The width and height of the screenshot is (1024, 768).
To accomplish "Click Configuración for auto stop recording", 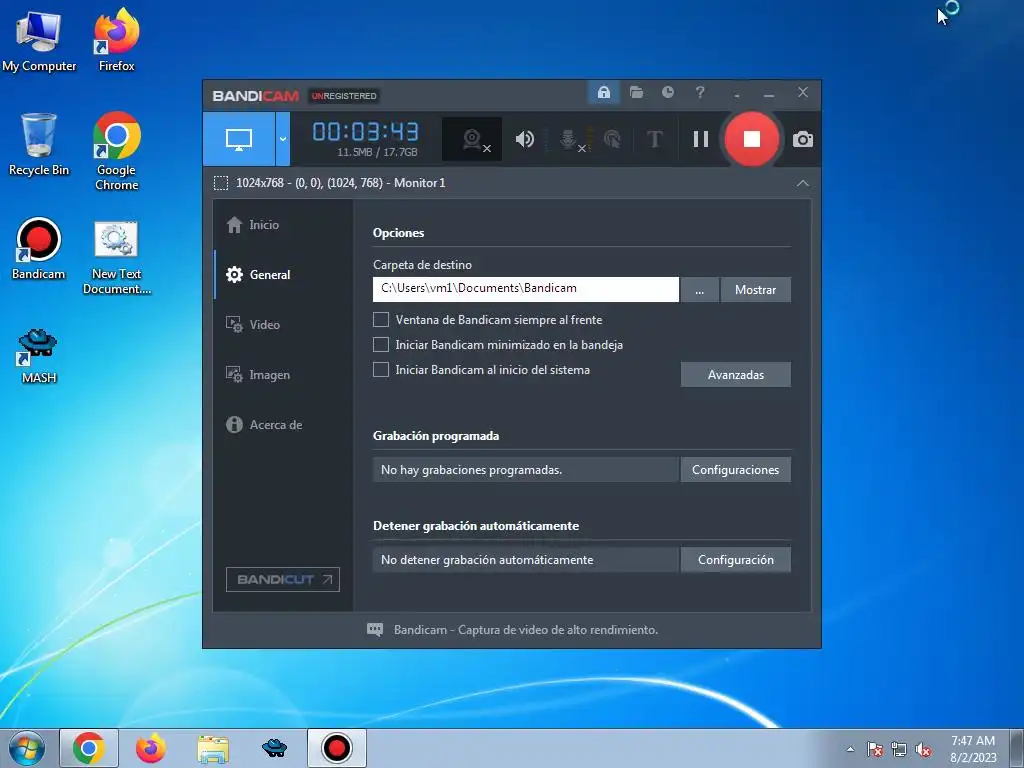I will (x=735, y=560).
